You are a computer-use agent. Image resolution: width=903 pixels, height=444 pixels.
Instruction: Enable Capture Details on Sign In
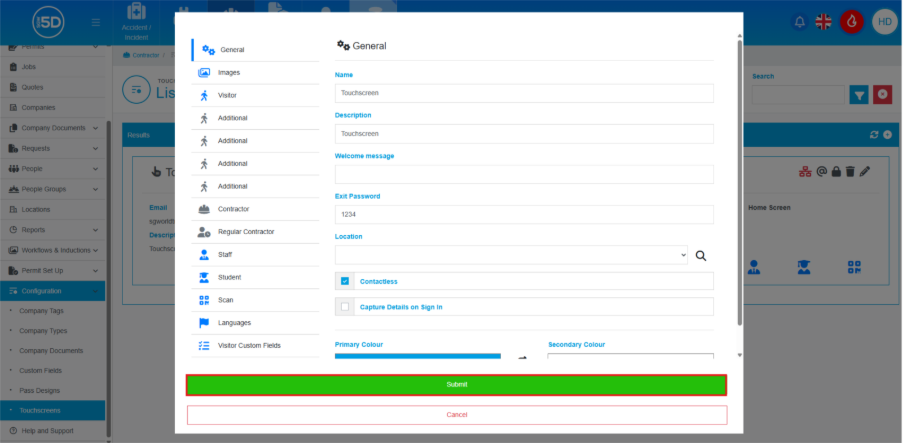point(345,307)
